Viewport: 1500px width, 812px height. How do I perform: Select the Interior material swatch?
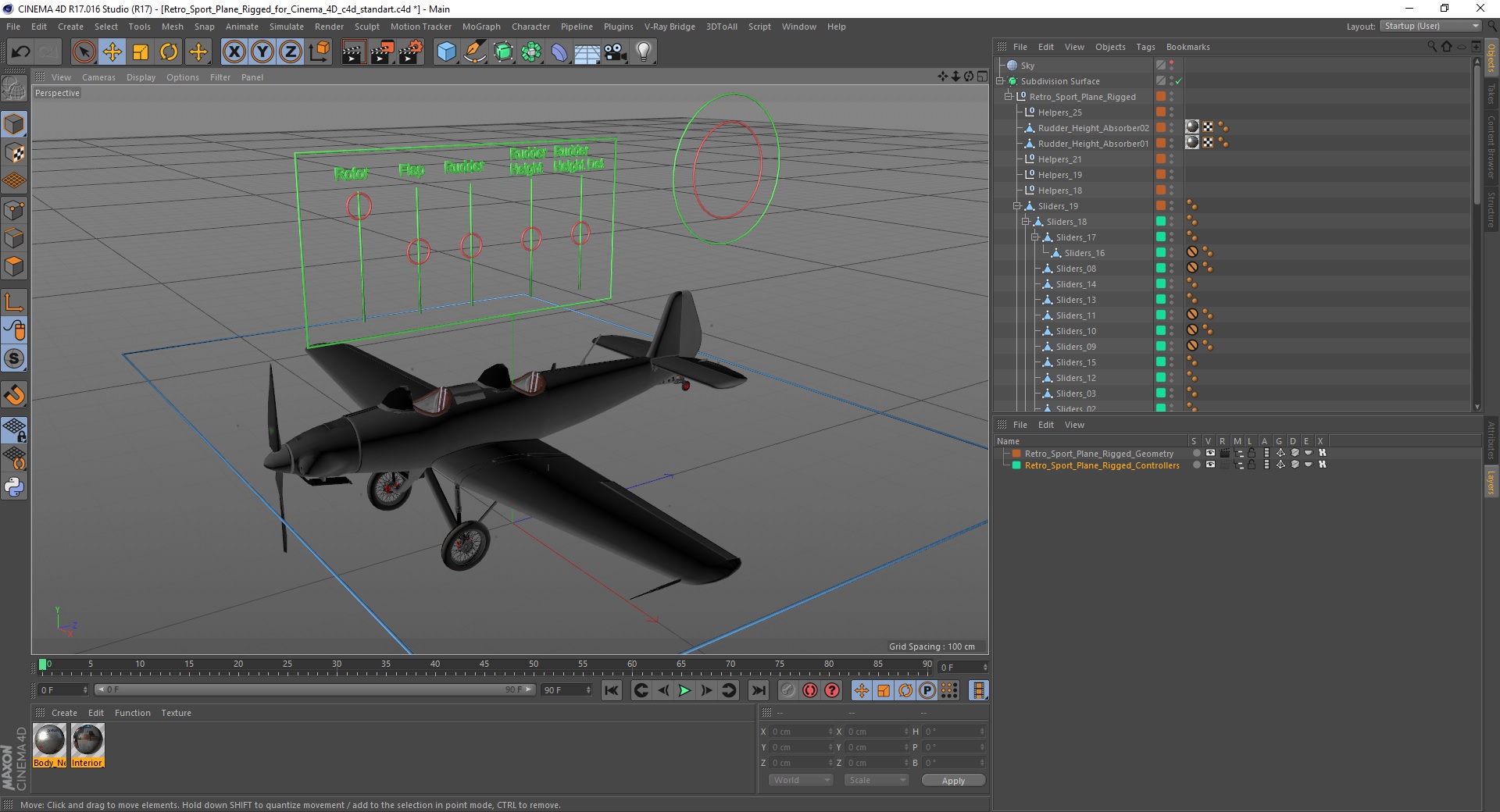coord(87,746)
